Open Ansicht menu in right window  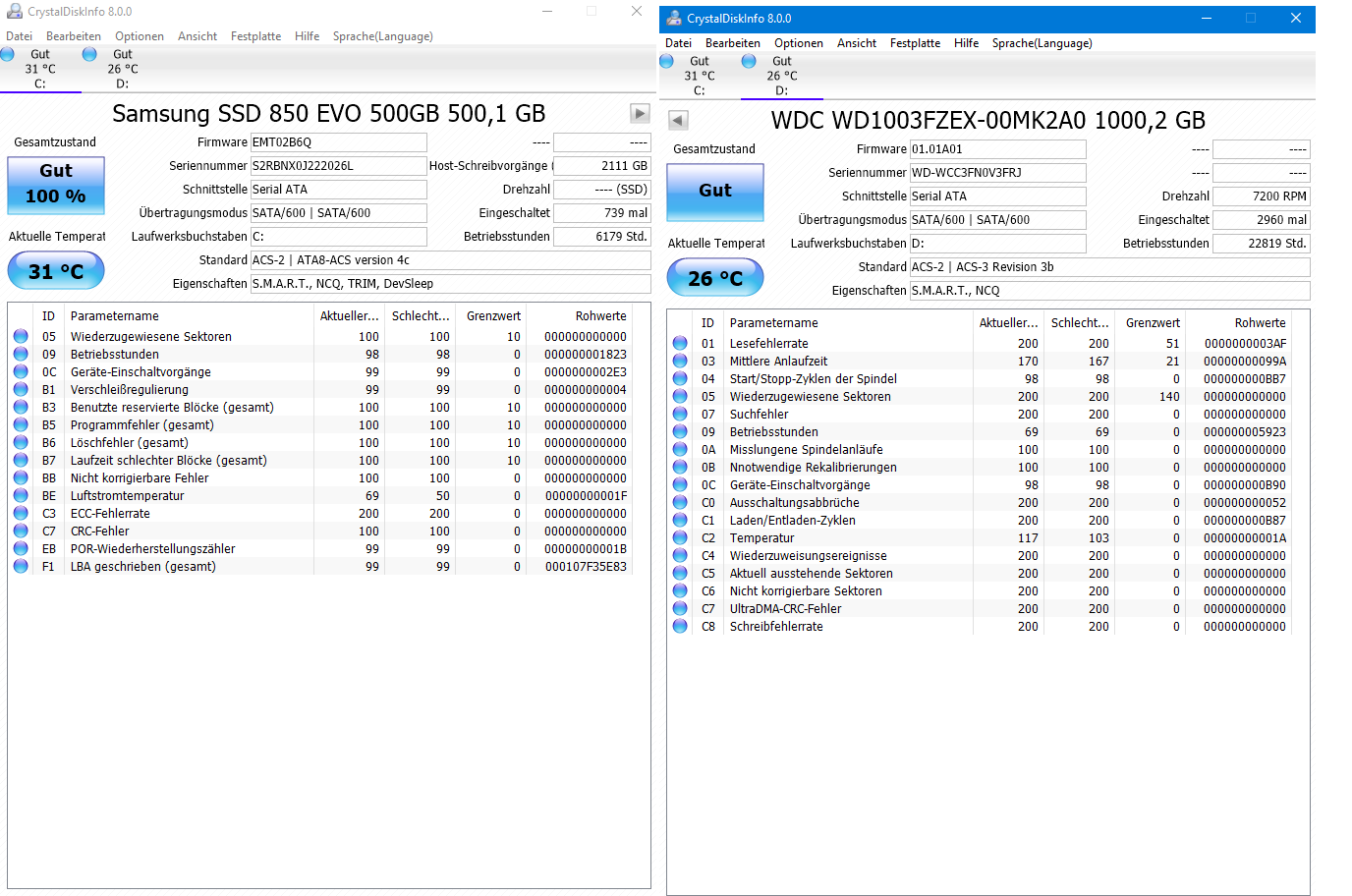click(x=857, y=43)
